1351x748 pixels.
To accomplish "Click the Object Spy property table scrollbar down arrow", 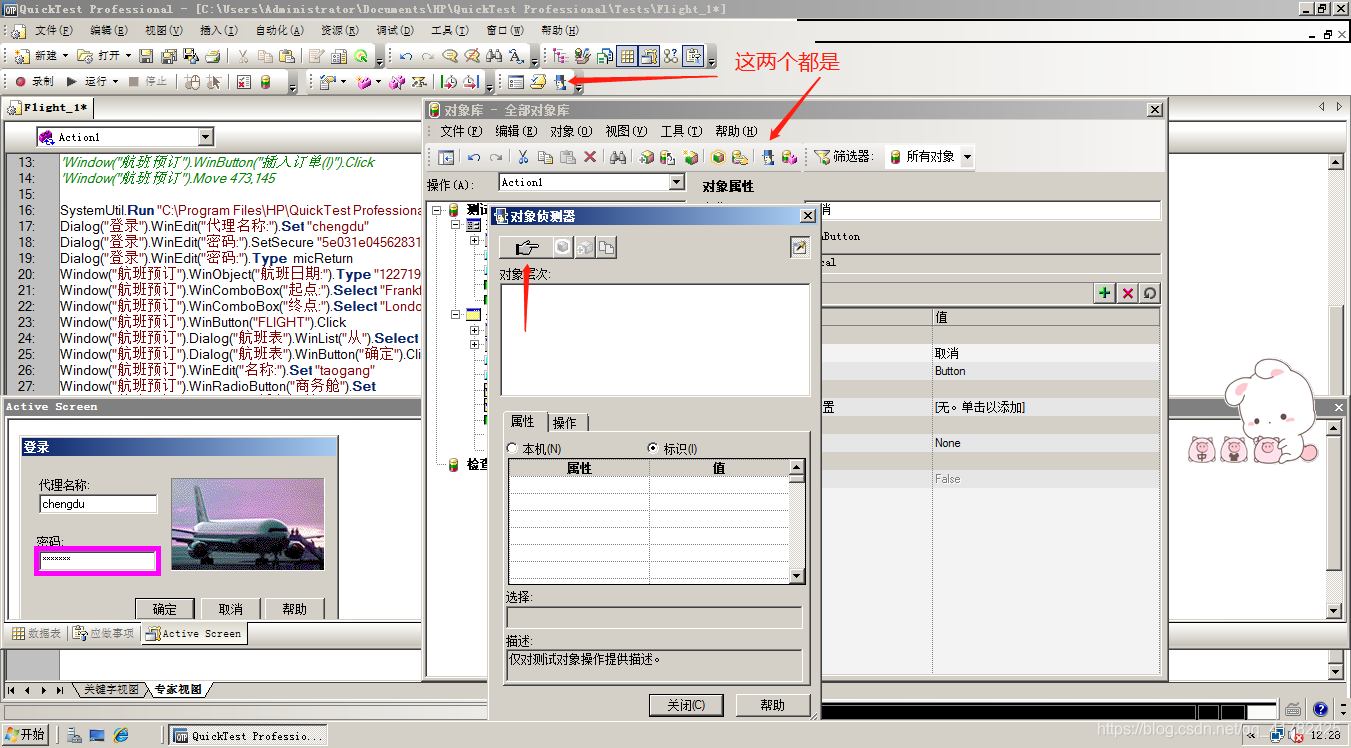I will pyautogui.click(x=797, y=576).
